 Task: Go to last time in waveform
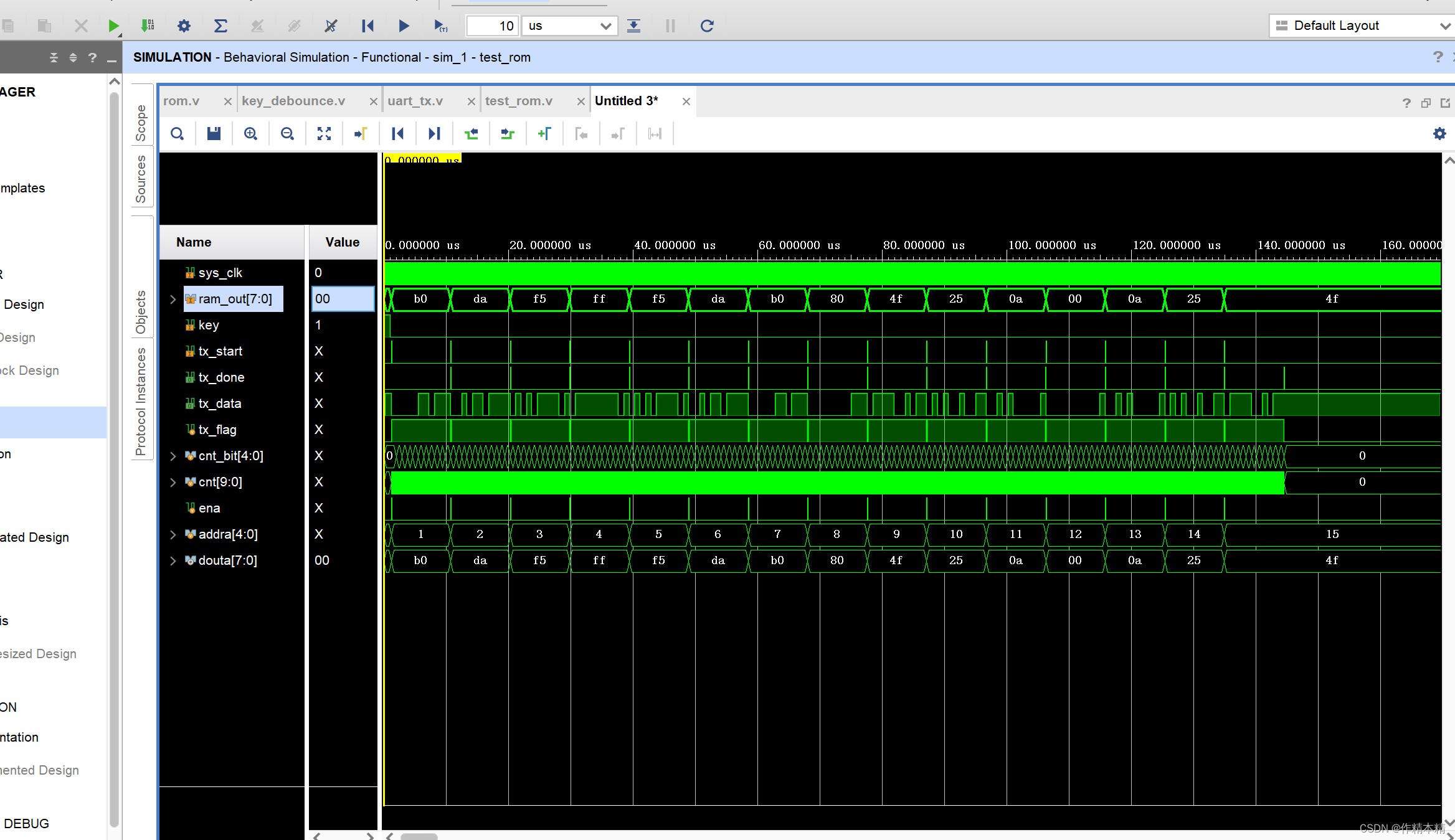[x=434, y=134]
